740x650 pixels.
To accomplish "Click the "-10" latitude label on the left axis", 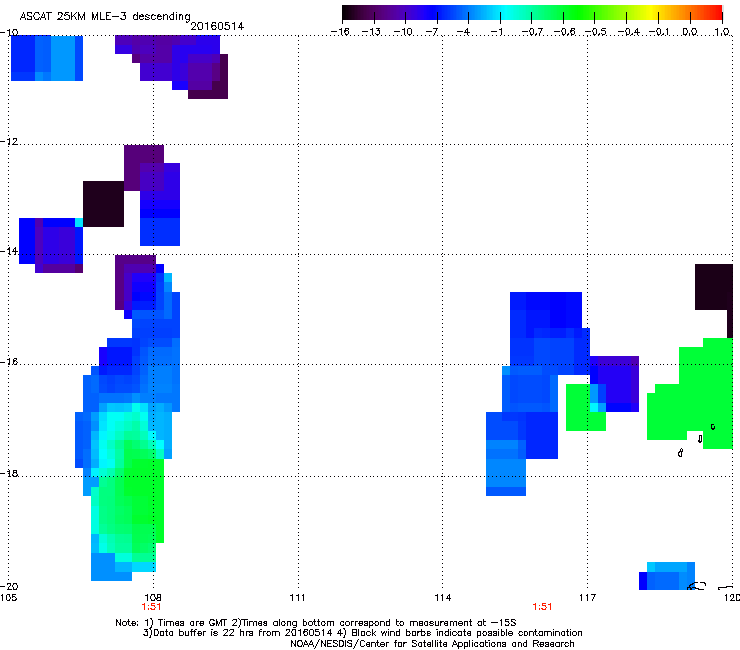I will 9,32.
